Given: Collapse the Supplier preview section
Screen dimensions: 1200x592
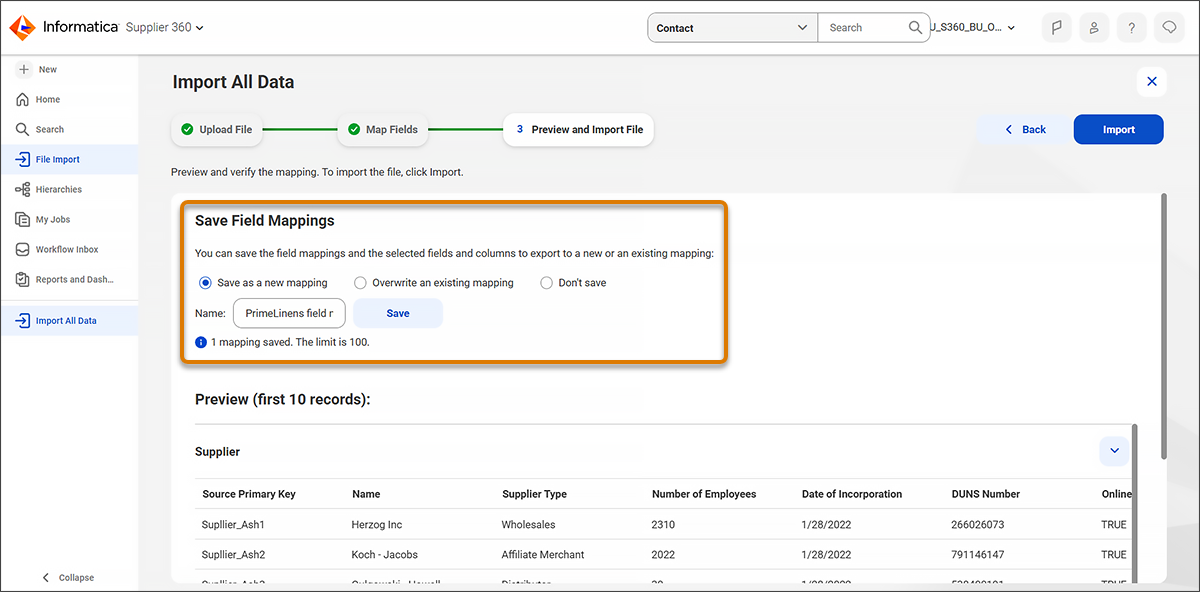Looking at the screenshot, I should pyautogui.click(x=1114, y=451).
